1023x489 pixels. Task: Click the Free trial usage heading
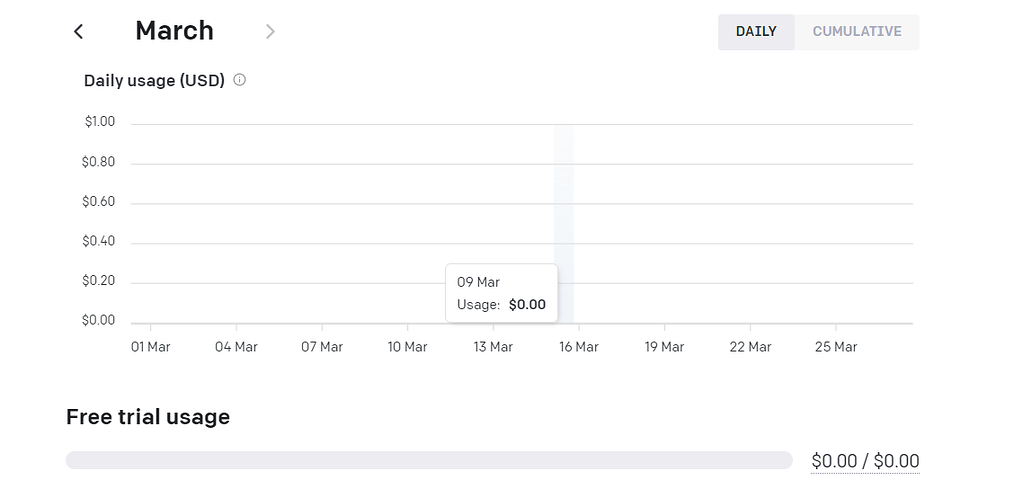148,417
